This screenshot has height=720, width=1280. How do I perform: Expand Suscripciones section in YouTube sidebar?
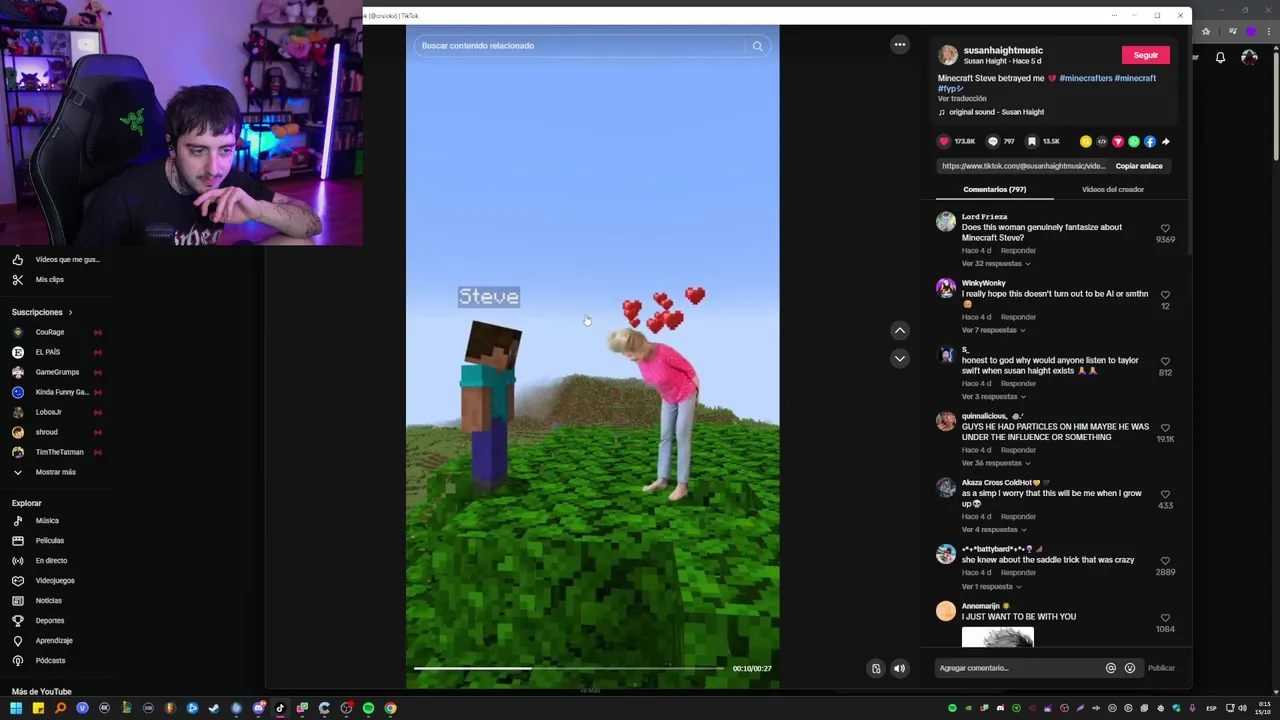click(x=42, y=312)
